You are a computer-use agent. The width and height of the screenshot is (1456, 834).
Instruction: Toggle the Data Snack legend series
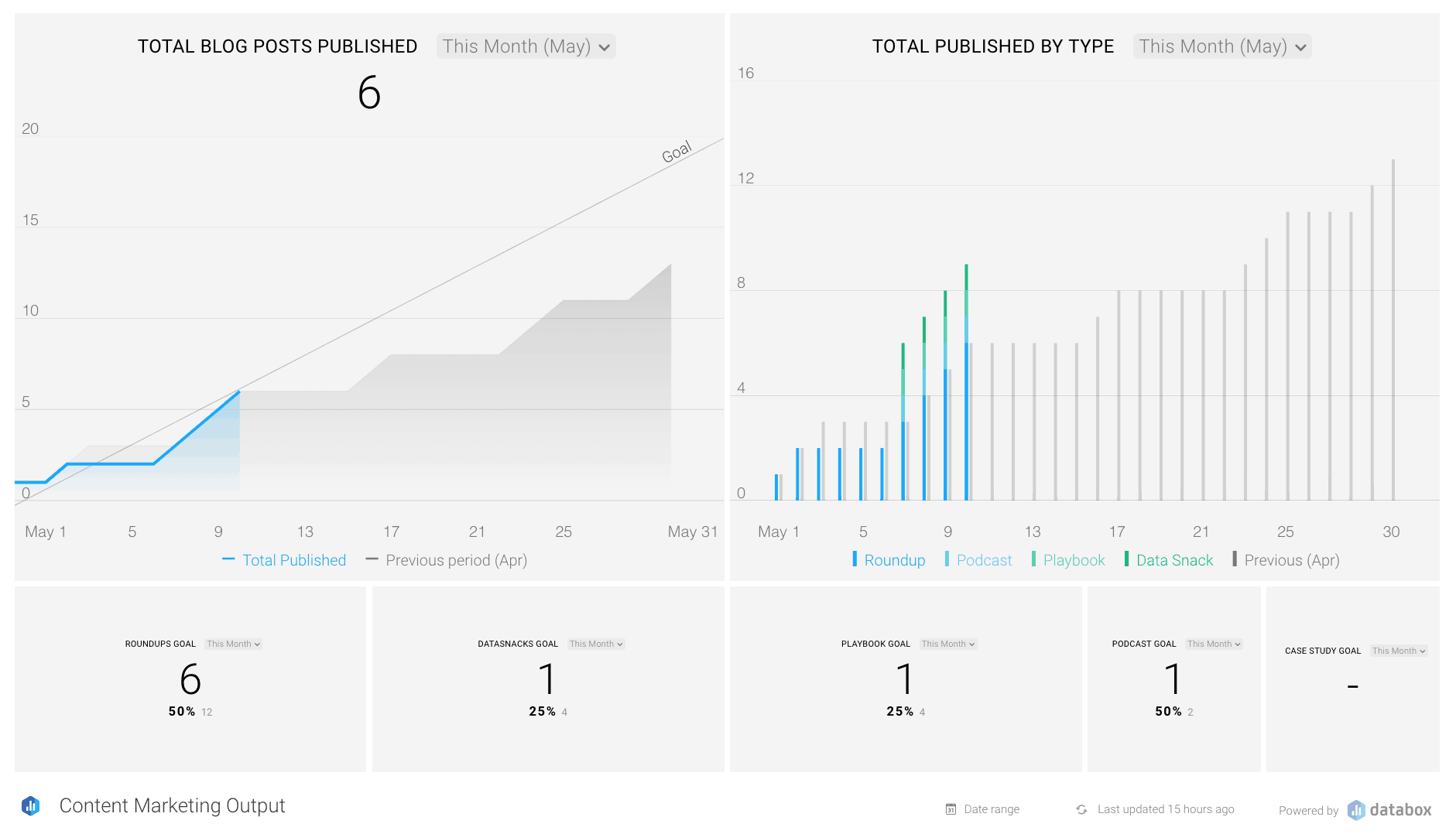click(1169, 560)
